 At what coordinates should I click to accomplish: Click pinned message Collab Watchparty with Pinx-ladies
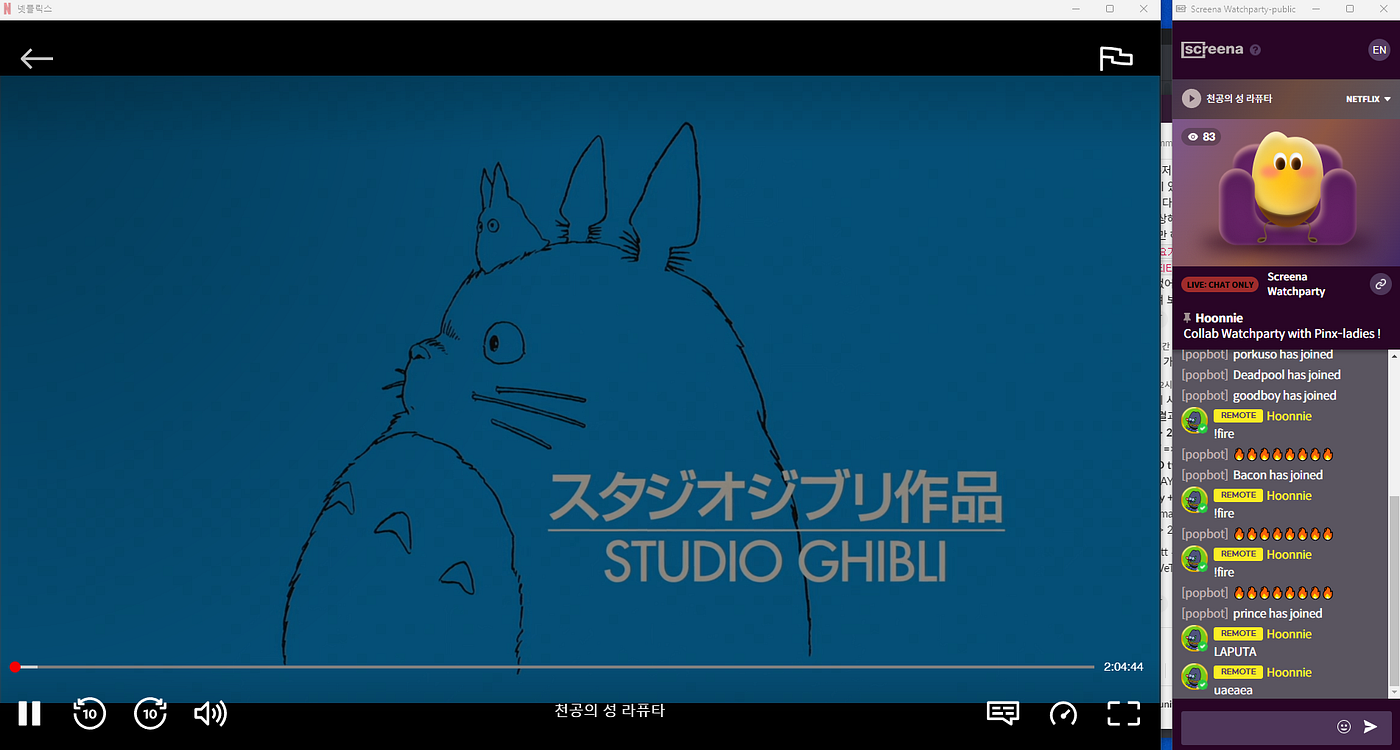click(1282, 334)
